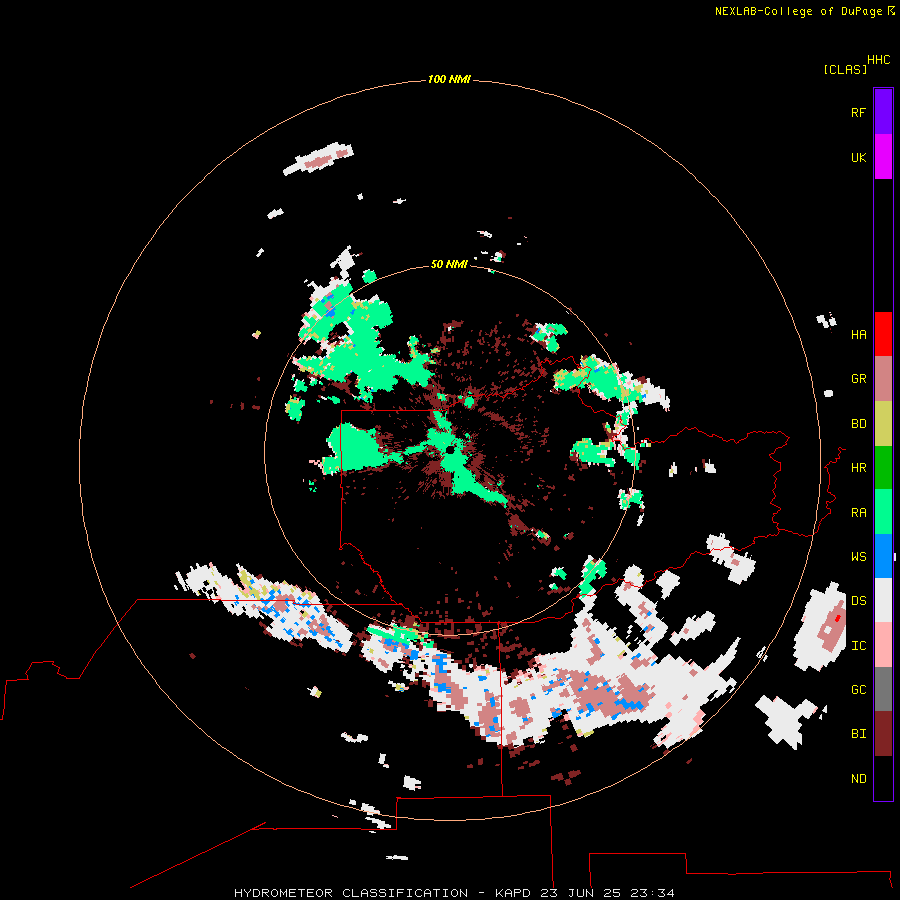Click the 100 NMI range ring label

pyautogui.click(x=449, y=79)
